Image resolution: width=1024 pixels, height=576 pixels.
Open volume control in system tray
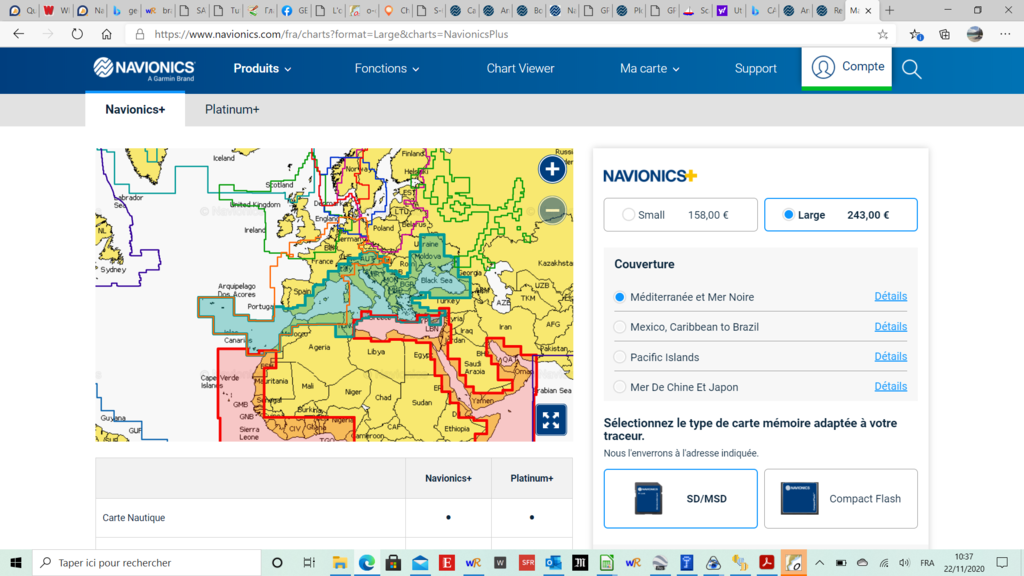pos(904,562)
